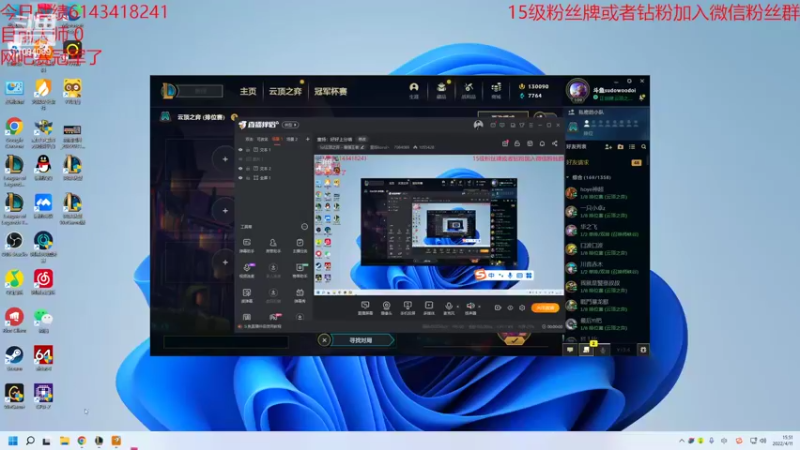
Task: Click the League logo at top-left of client
Action: 168,91
